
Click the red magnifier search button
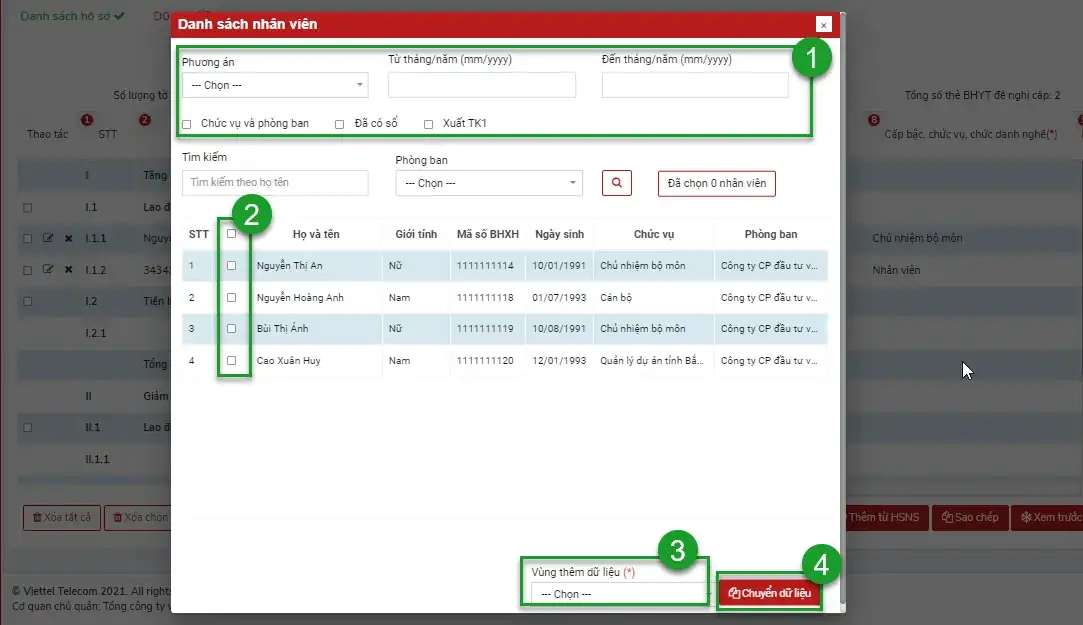(617, 183)
